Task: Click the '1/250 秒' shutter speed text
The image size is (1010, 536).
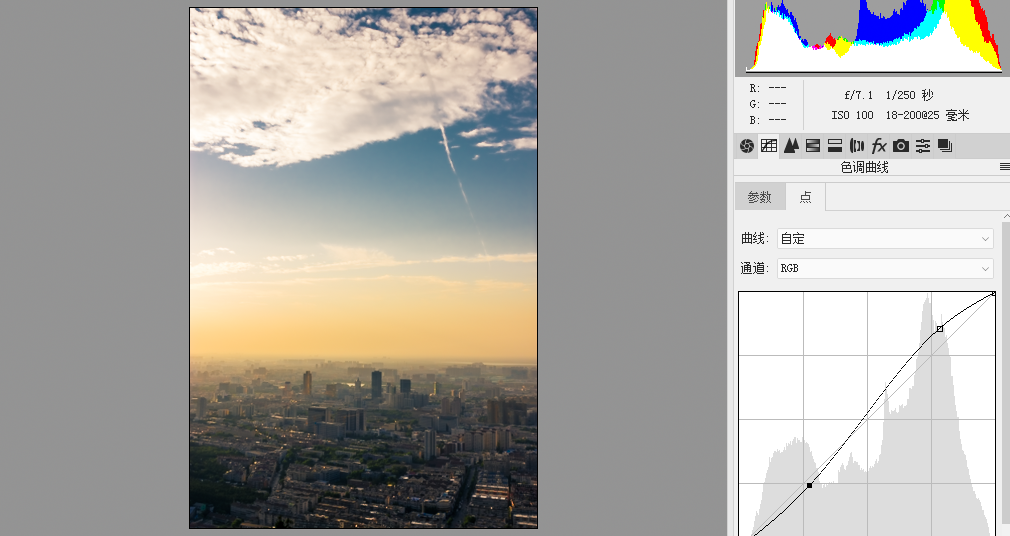Action: (x=910, y=95)
